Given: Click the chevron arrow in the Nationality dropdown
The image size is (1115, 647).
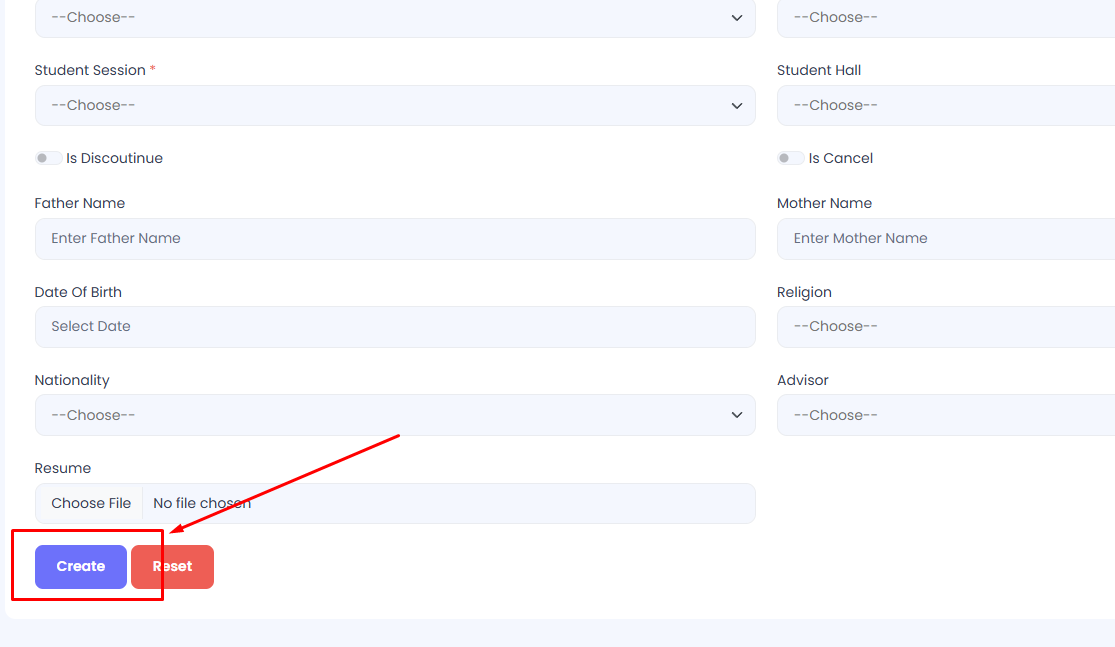Looking at the screenshot, I should pyautogui.click(x=737, y=415).
